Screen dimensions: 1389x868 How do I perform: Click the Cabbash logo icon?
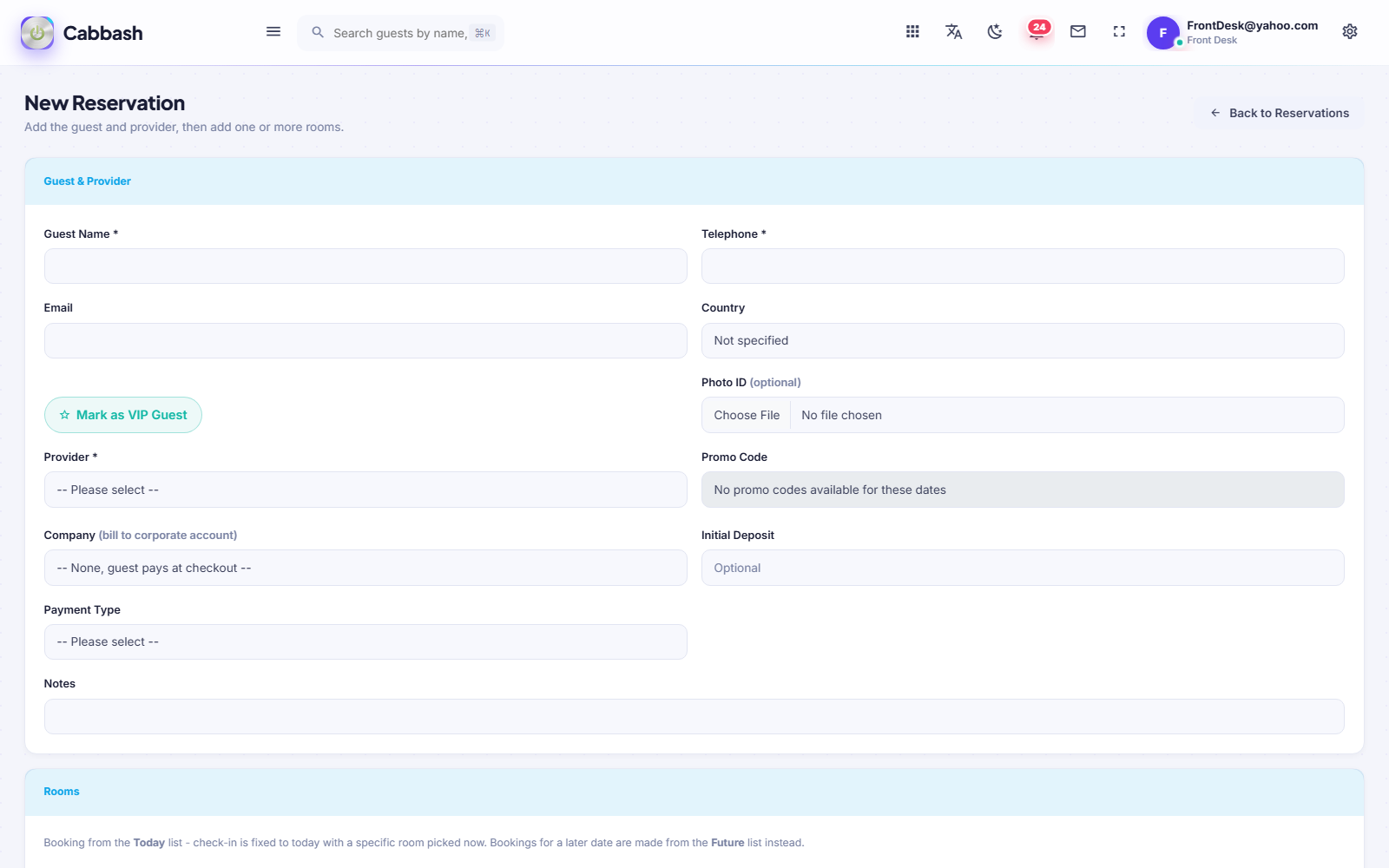(x=37, y=33)
